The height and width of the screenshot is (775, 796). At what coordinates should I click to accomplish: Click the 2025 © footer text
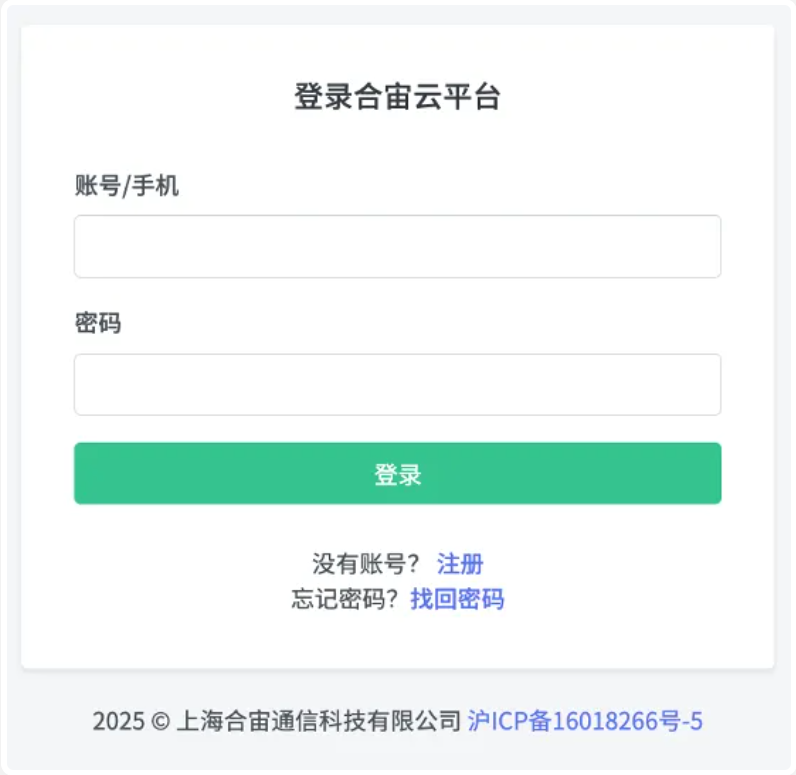pyautogui.click(x=130, y=721)
